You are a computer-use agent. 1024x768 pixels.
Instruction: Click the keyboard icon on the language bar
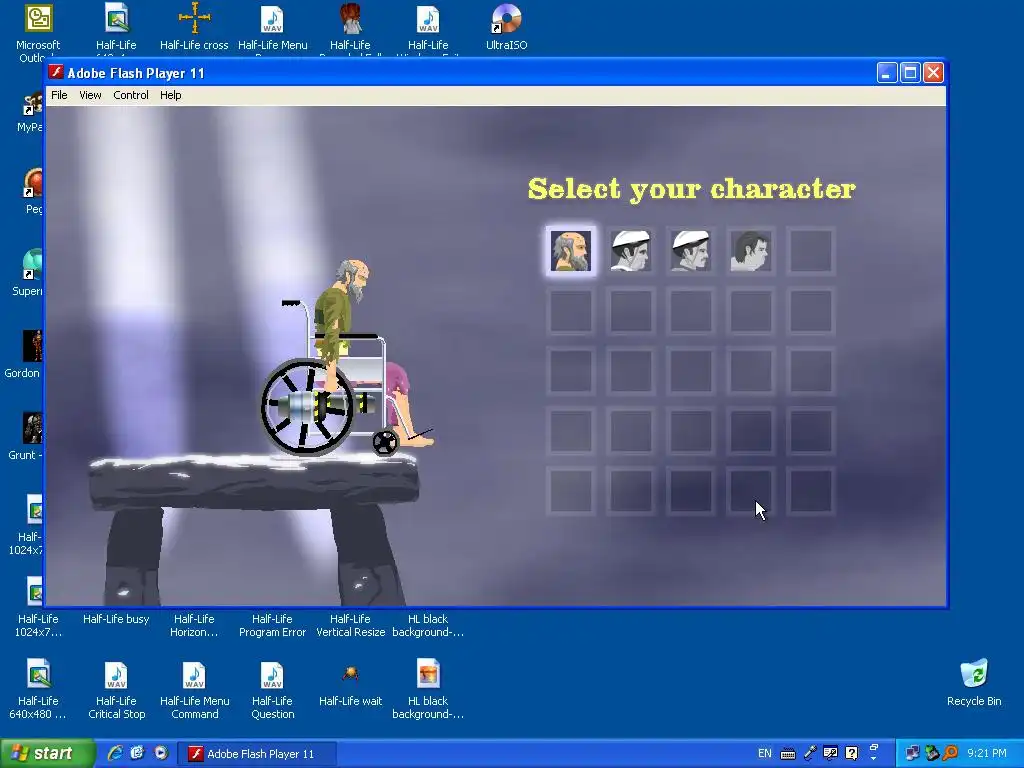click(788, 754)
